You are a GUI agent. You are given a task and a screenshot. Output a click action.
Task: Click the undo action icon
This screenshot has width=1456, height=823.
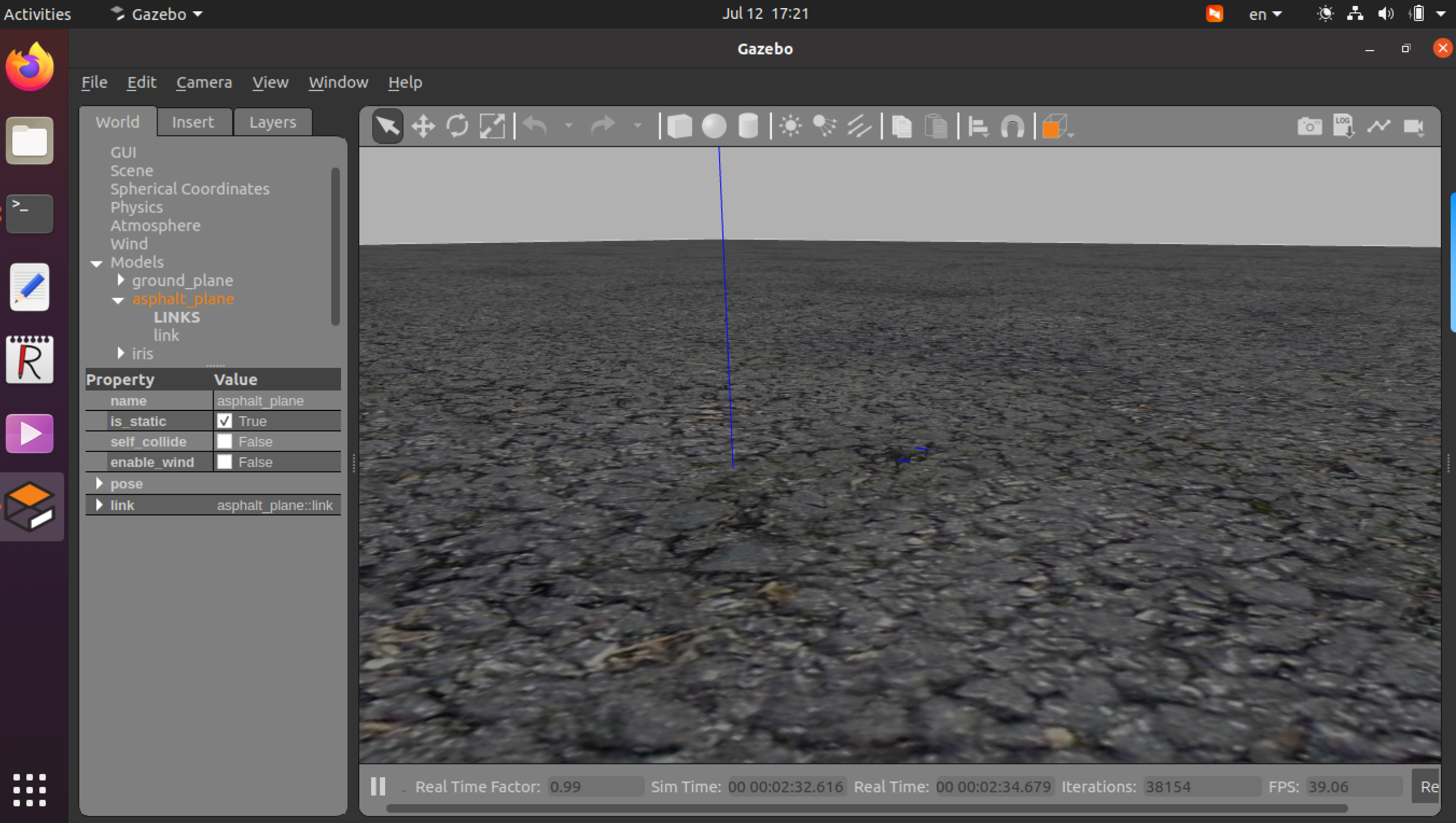(536, 125)
